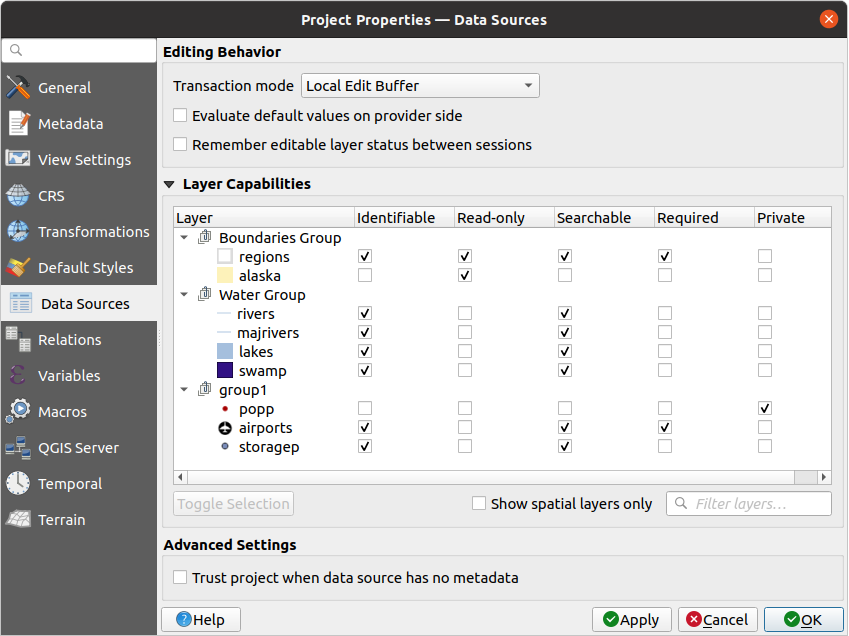The image size is (849, 636).
Task: Click the swamp layer color swatch
Action: tap(224, 370)
